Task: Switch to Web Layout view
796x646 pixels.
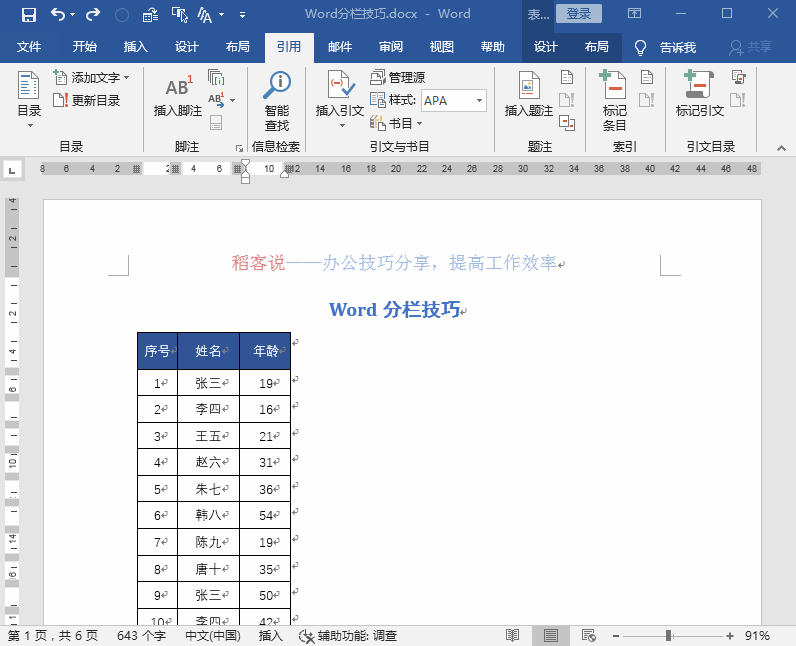Action: (x=589, y=635)
